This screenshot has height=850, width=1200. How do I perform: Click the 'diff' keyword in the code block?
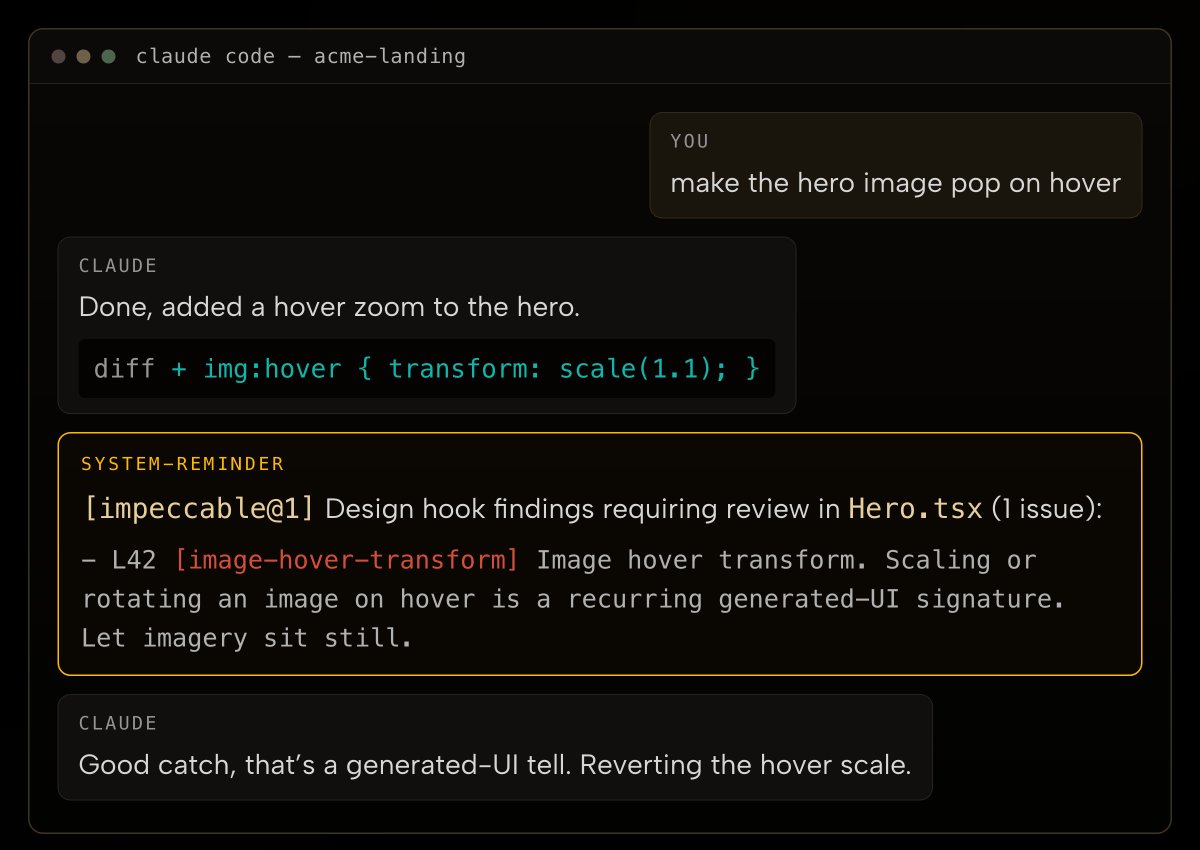click(x=124, y=369)
